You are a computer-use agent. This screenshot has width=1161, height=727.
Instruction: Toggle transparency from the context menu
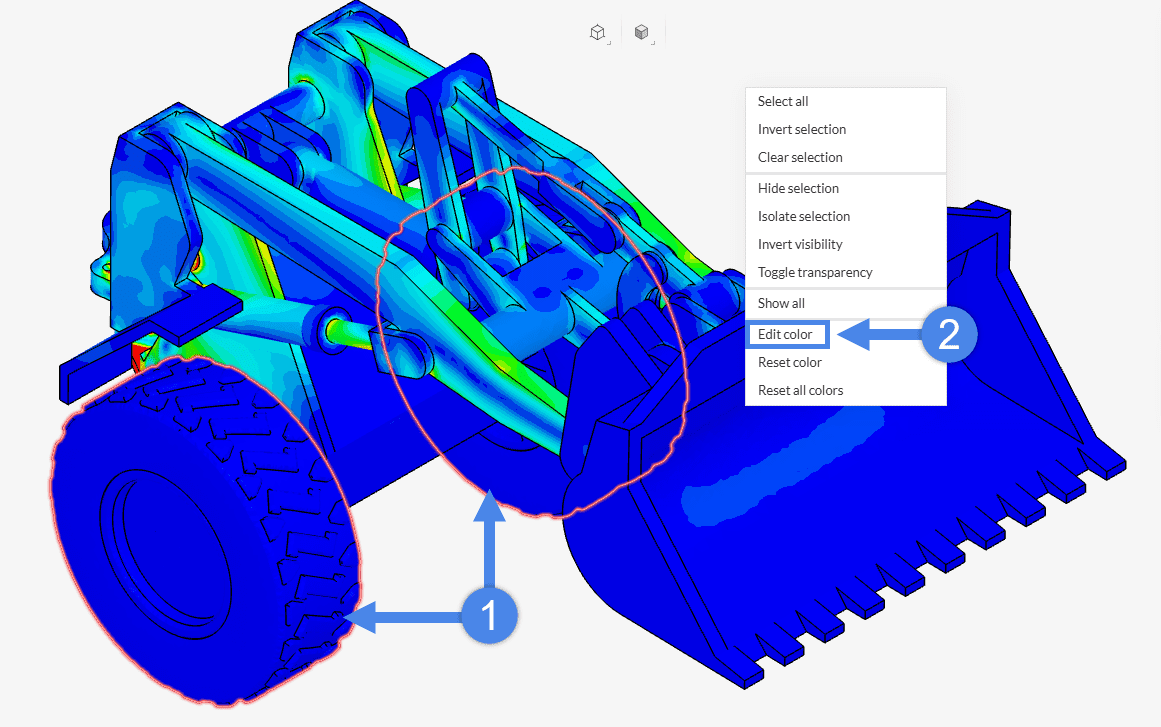coord(815,272)
